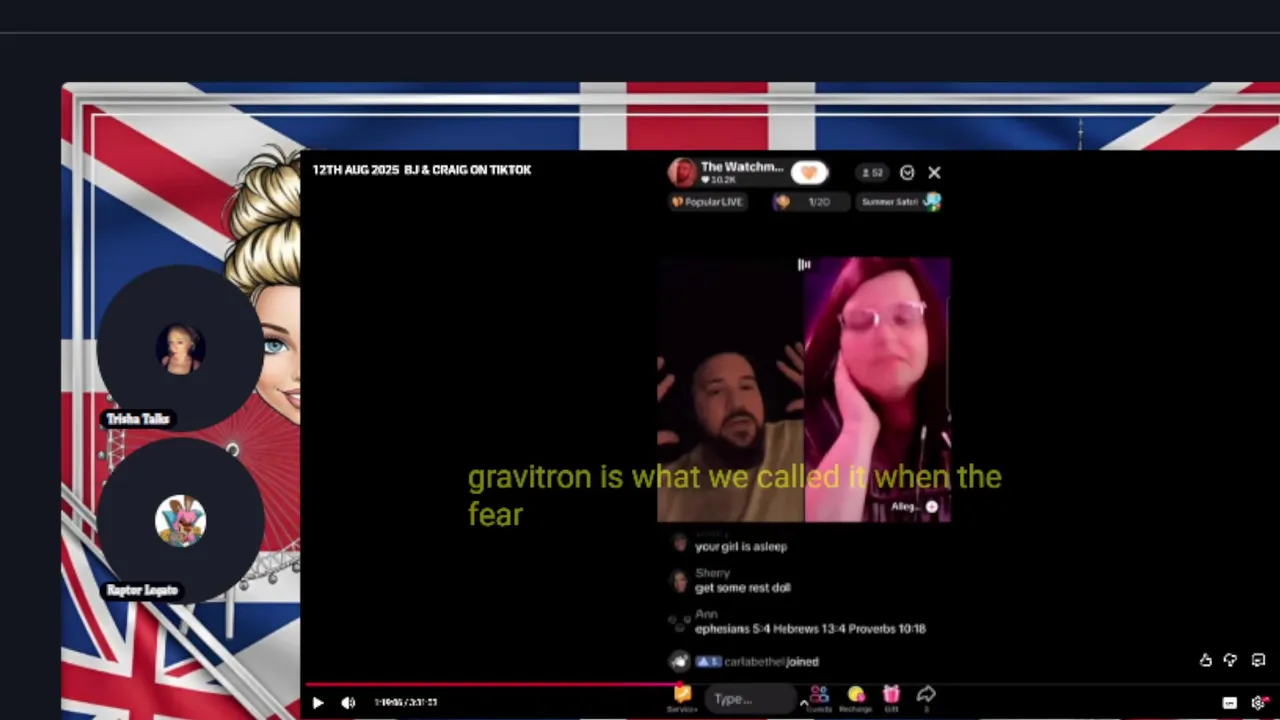Open the 52 viewers list
This screenshot has height=720, width=1280.
click(873, 173)
